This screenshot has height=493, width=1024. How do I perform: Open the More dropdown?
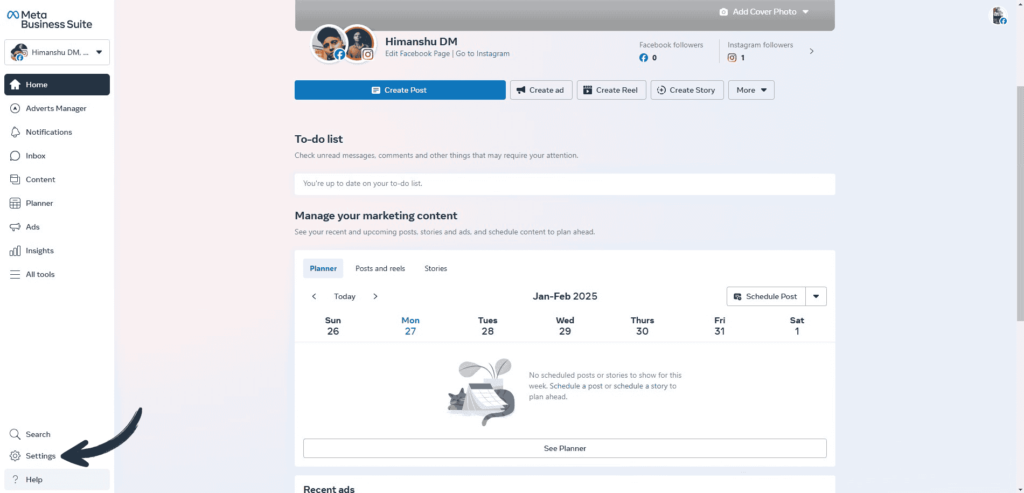[751, 90]
